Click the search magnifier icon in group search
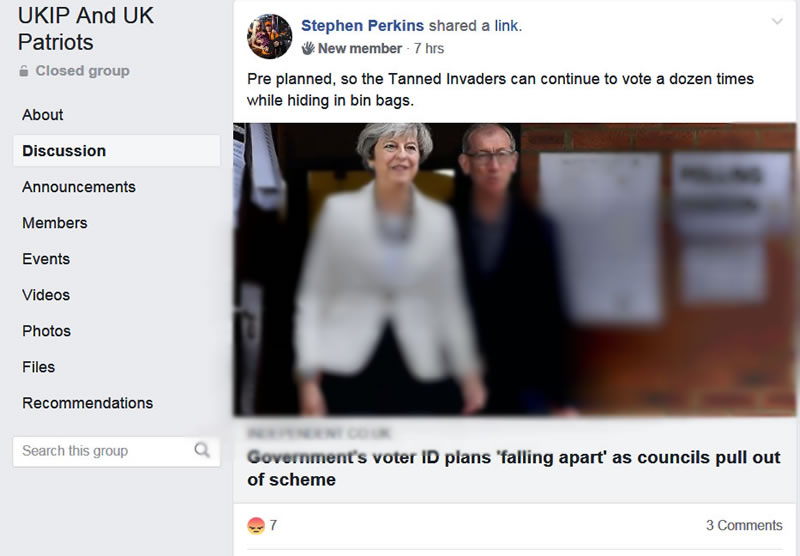 point(202,450)
